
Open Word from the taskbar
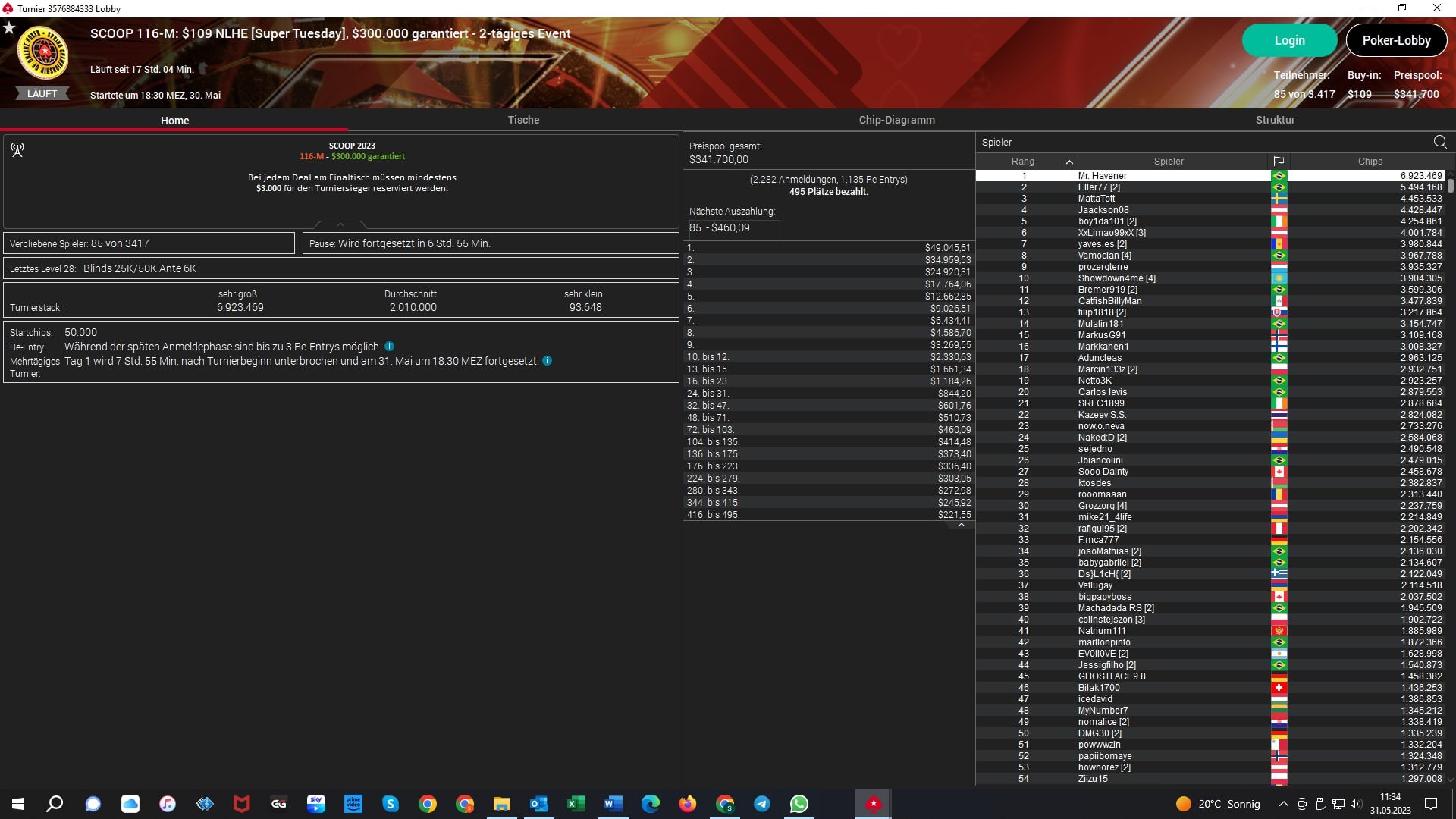click(613, 804)
